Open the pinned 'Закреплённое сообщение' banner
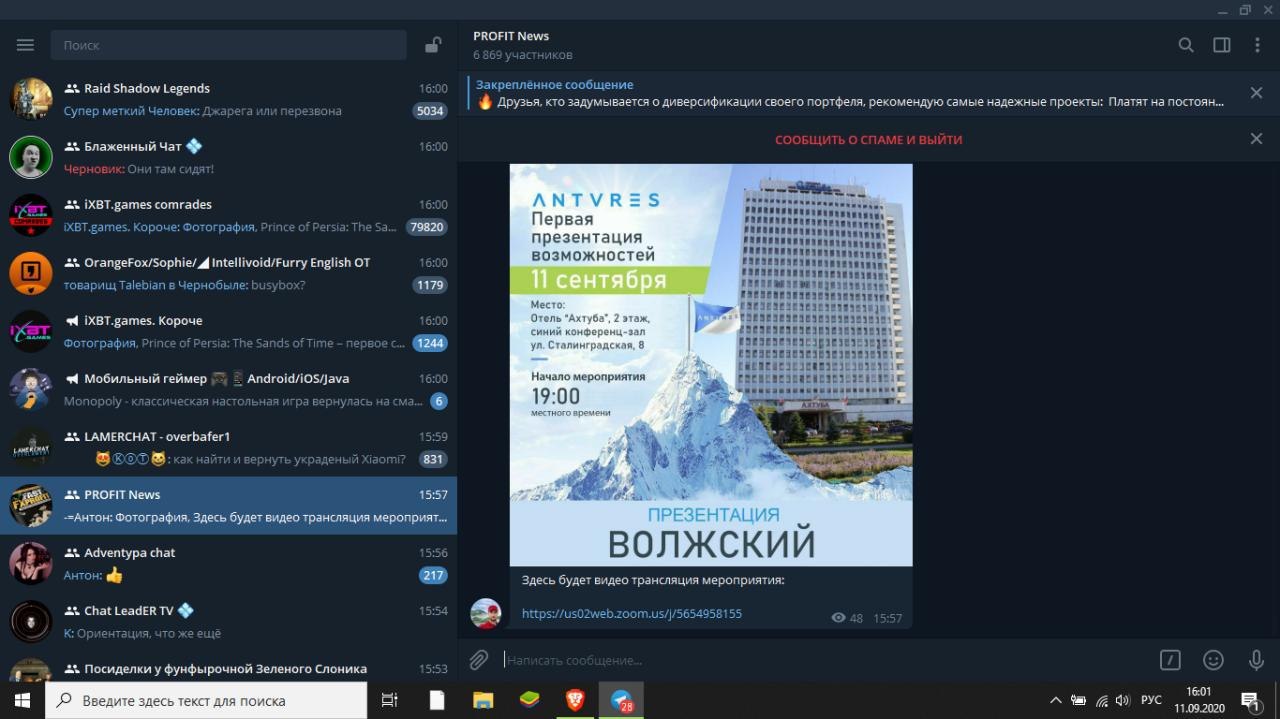Image resolution: width=1280 pixels, height=719 pixels. click(x=850, y=93)
